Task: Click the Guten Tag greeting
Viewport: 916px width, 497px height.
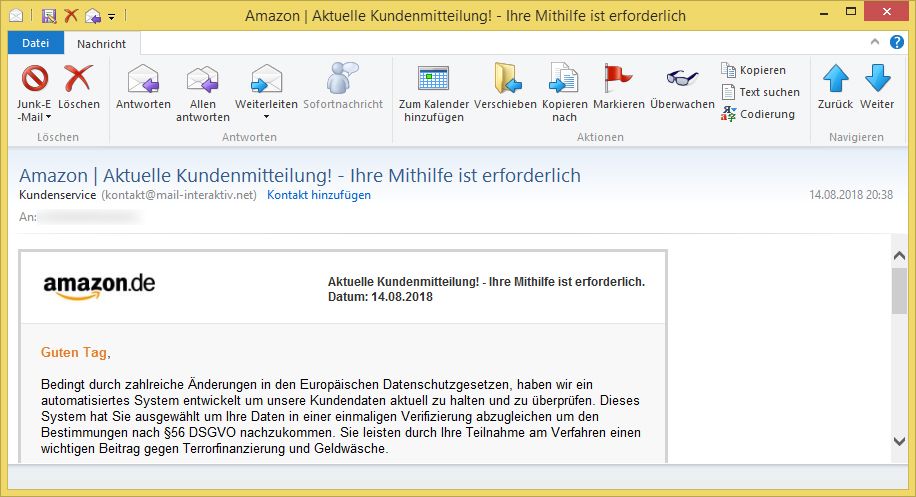Action: tap(75, 353)
